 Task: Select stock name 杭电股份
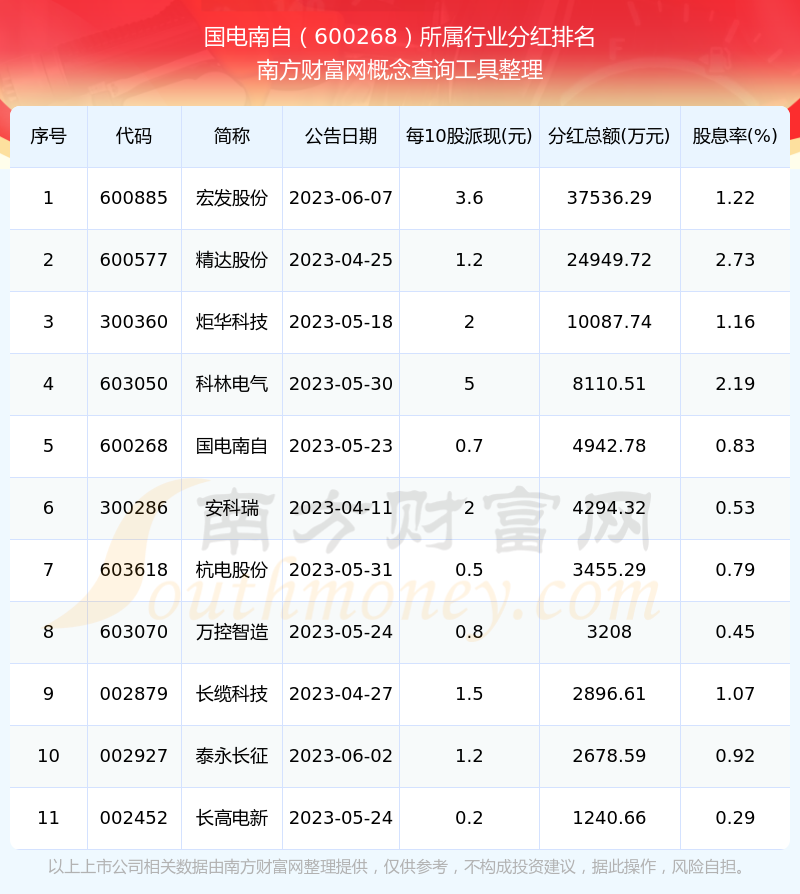pyautogui.click(x=232, y=570)
